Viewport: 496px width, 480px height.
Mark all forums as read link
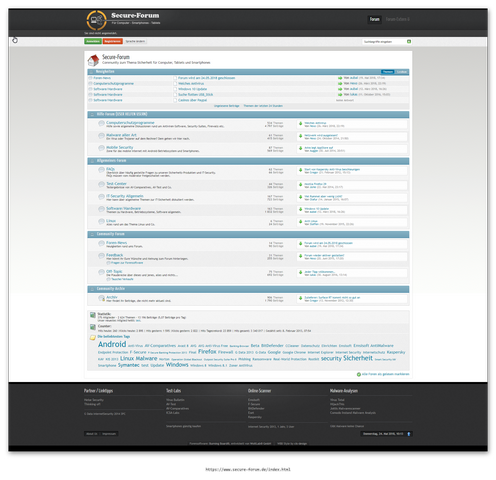386,374
